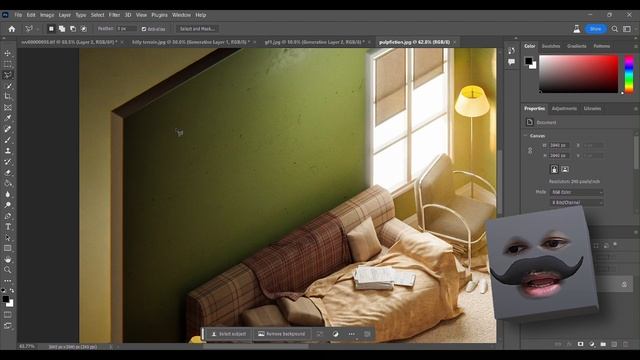Select the Rectangle shape tool
Viewport: 640px width, 360px height.
click(8, 248)
